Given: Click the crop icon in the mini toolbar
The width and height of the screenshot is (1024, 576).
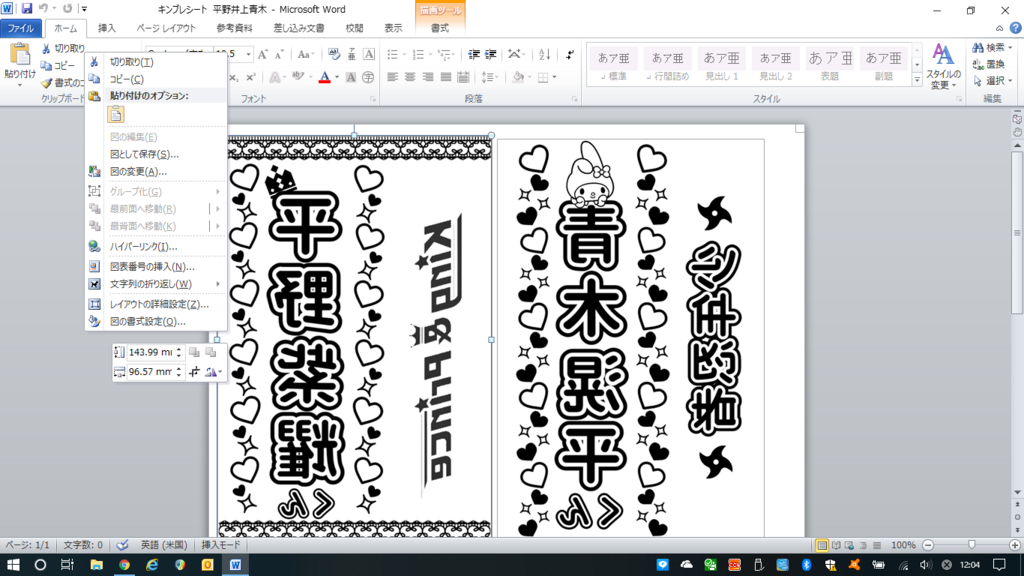Looking at the screenshot, I should (194, 372).
